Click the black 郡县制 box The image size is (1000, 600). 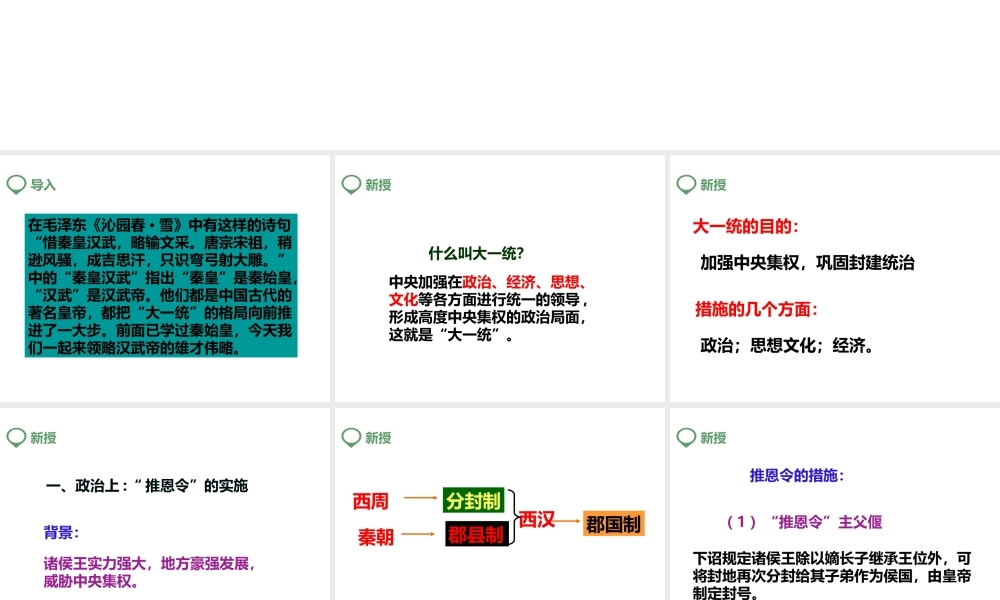click(x=476, y=534)
